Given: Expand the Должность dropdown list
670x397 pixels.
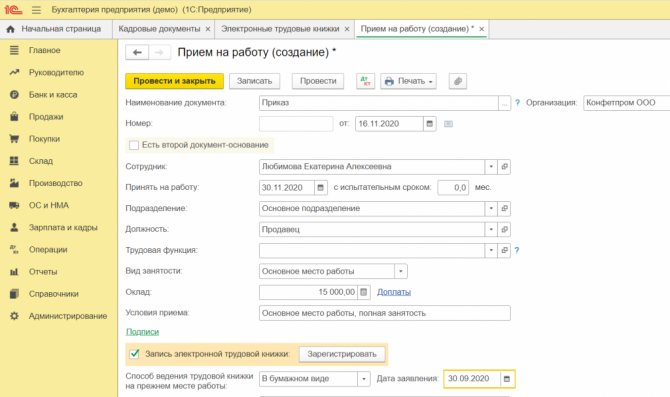Looking at the screenshot, I should pos(491,229).
